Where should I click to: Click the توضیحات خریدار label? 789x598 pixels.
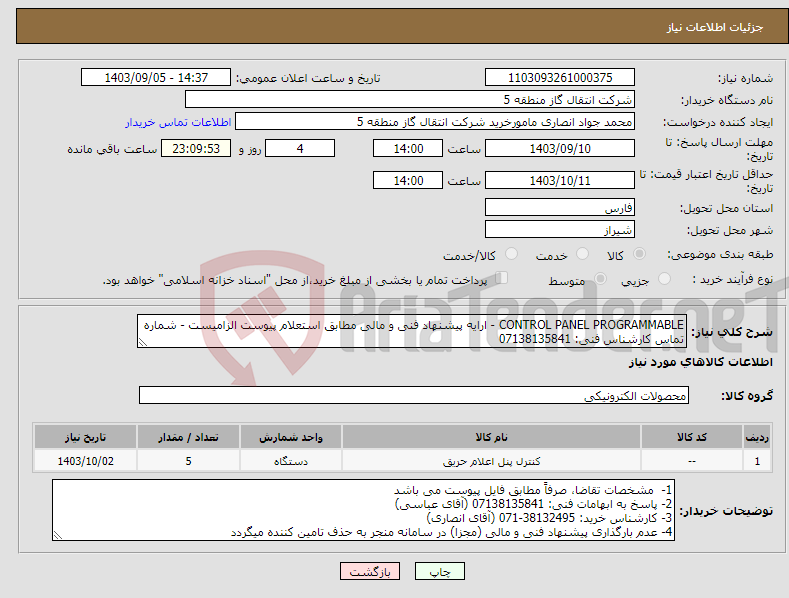click(x=726, y=511)
